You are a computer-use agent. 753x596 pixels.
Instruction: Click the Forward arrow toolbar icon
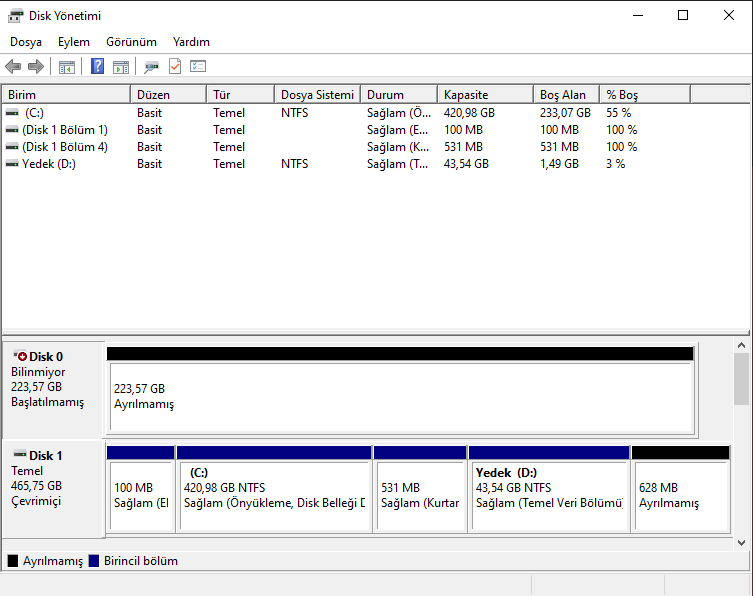click(36, 66)
